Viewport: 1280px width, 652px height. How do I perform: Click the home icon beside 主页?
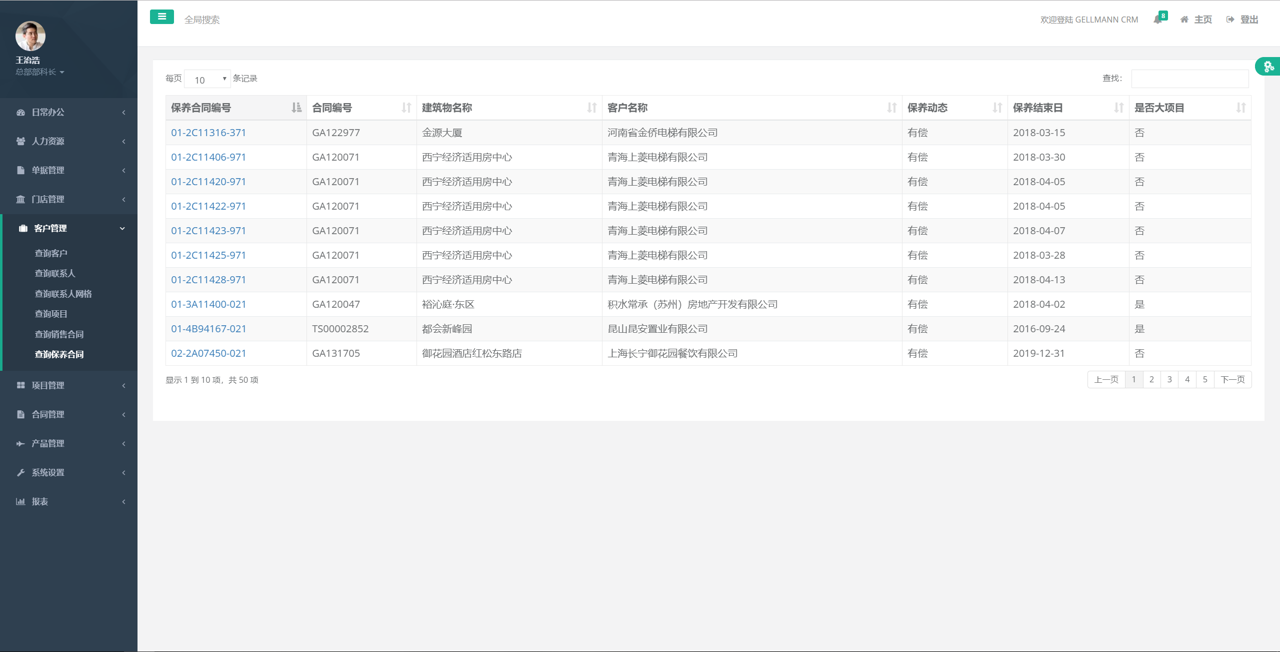(x=1185, y=18)
